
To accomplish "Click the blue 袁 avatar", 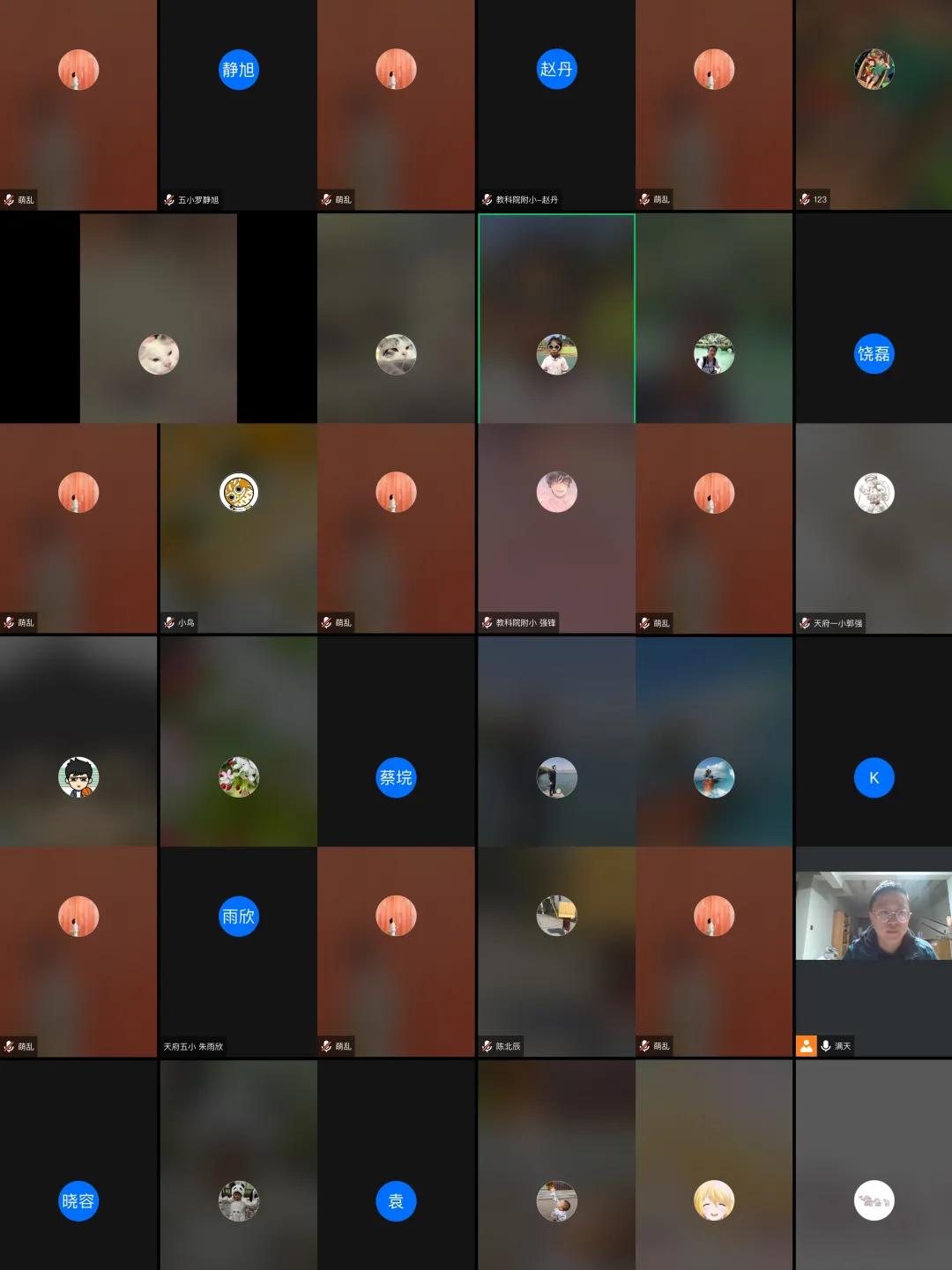I will 396,1201.
